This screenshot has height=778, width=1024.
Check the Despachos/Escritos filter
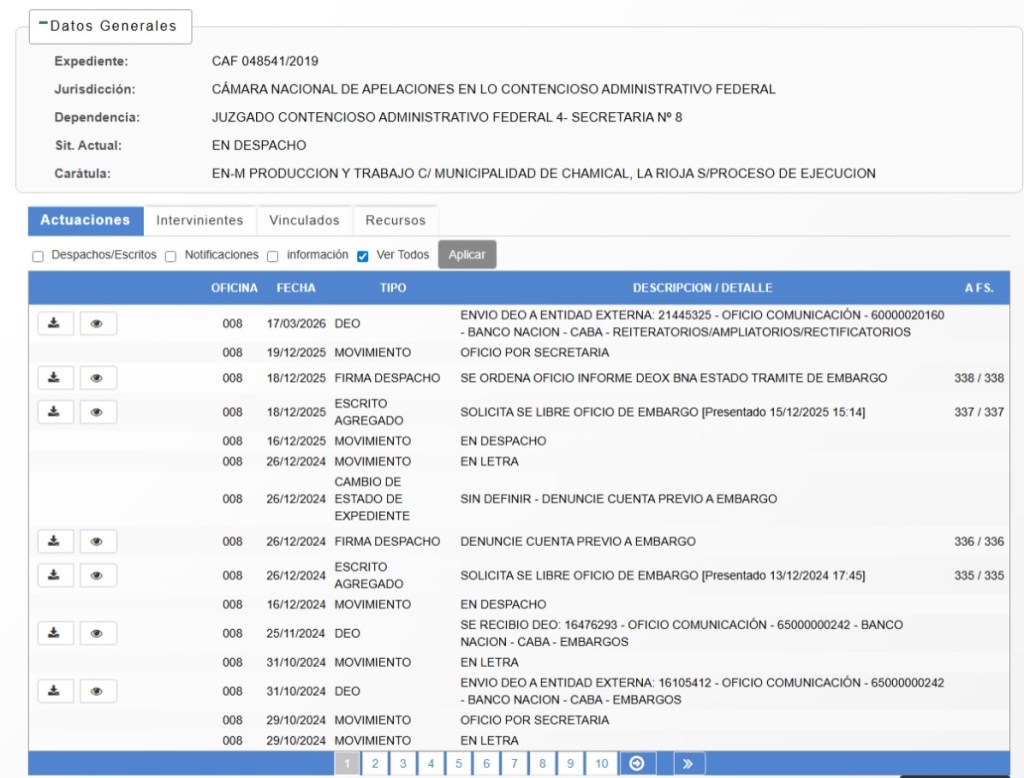coord(38,256)
